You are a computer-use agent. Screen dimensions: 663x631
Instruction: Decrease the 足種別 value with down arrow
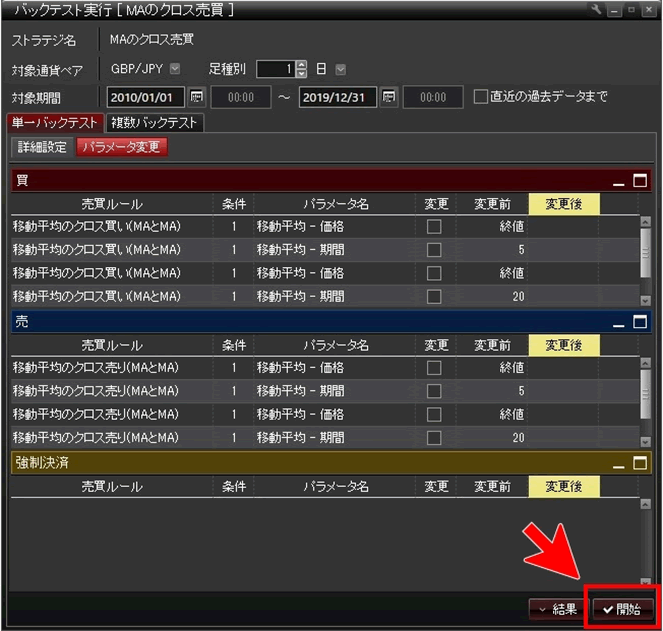(301, 73)
